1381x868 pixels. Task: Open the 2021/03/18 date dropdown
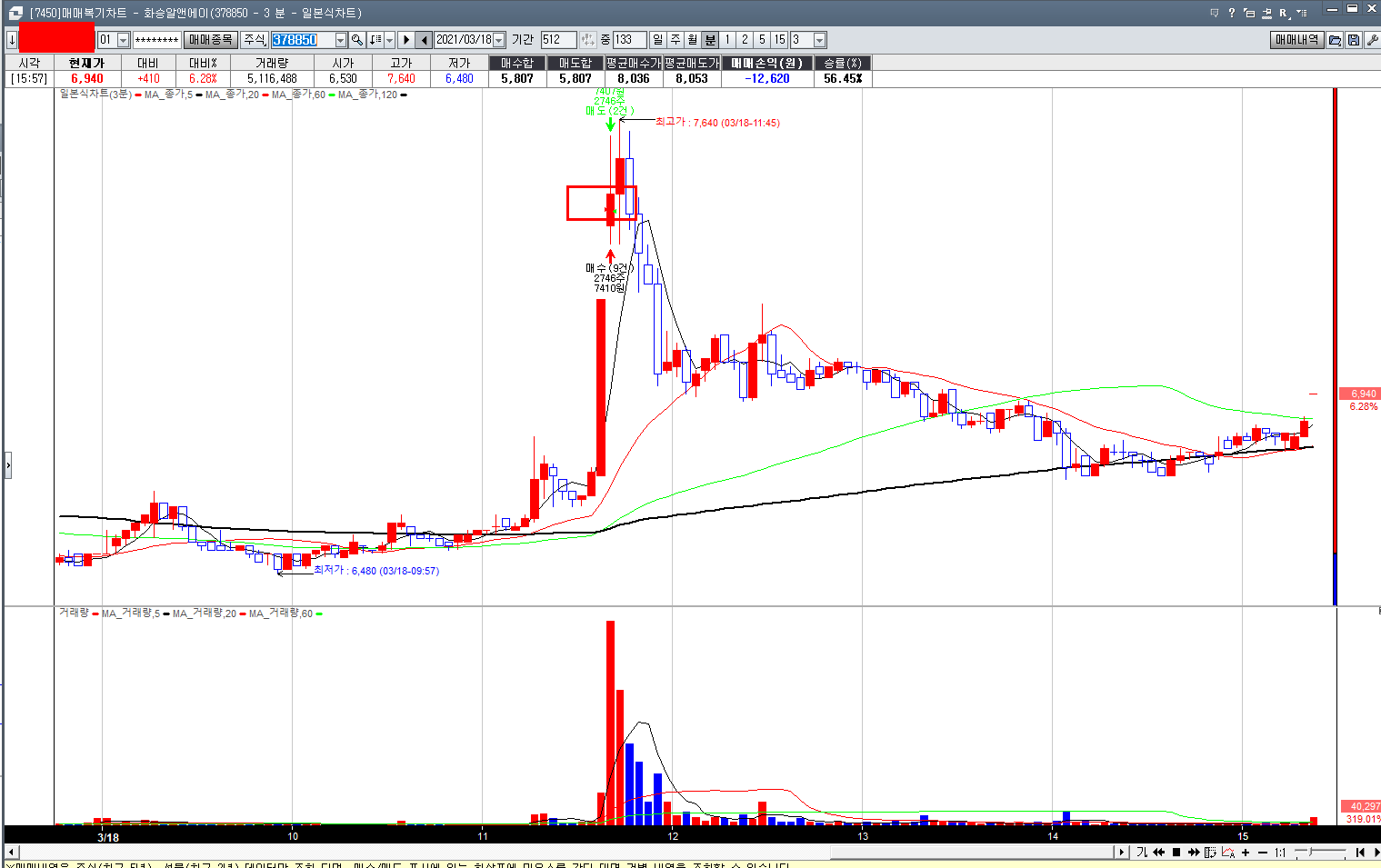coord(498,40)
